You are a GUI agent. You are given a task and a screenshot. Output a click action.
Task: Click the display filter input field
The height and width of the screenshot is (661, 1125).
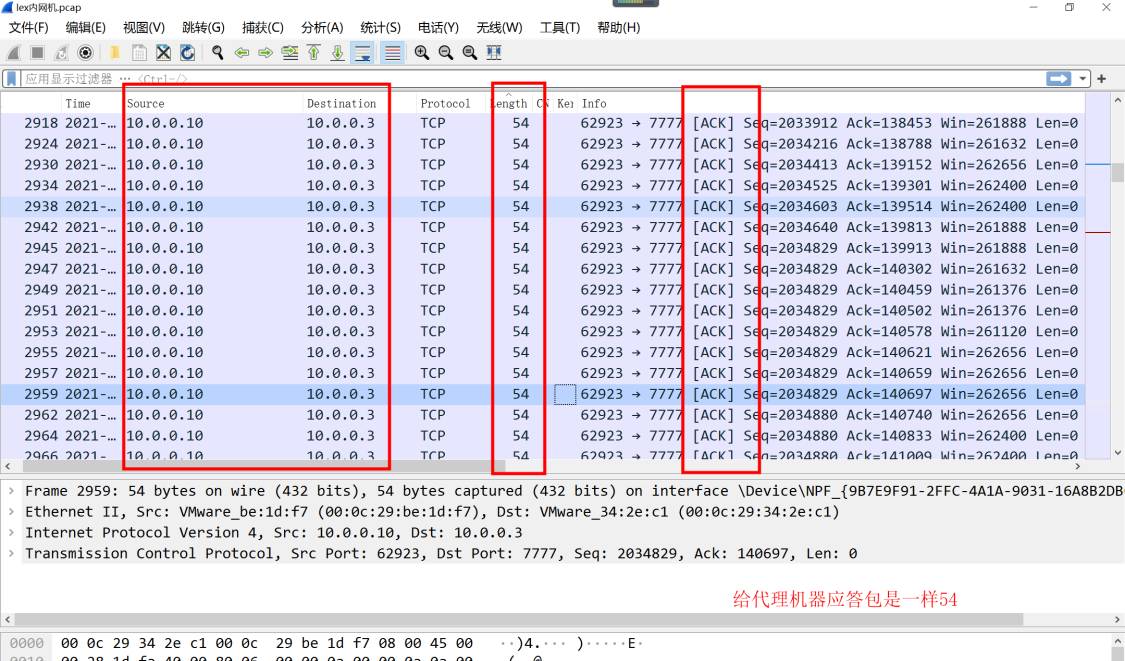(531, 78)
